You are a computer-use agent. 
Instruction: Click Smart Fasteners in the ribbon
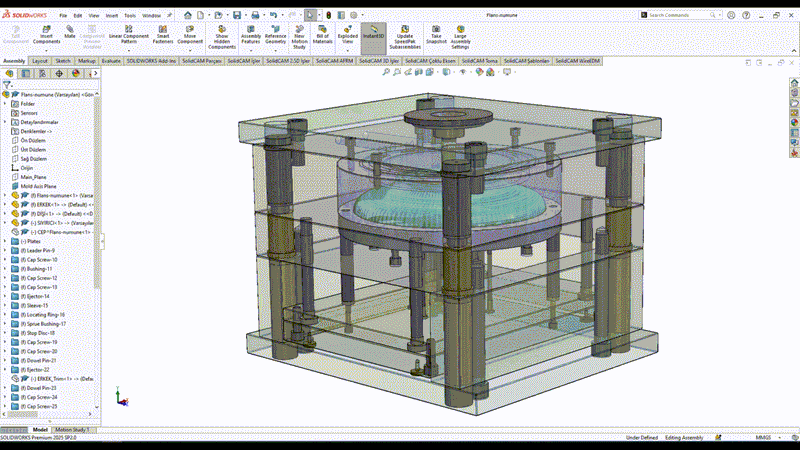click(163, 34)
